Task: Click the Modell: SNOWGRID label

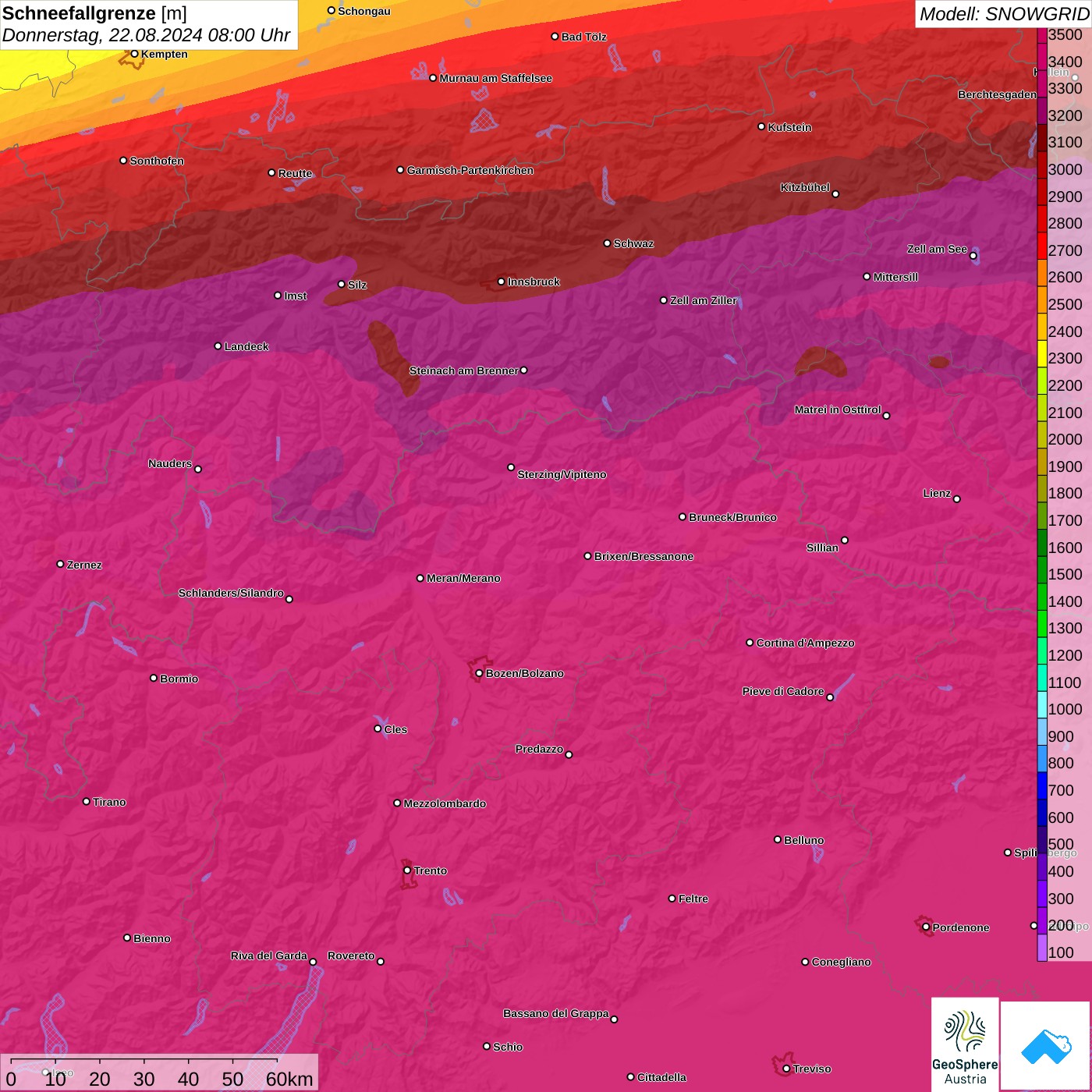Action: (1004, 13)
